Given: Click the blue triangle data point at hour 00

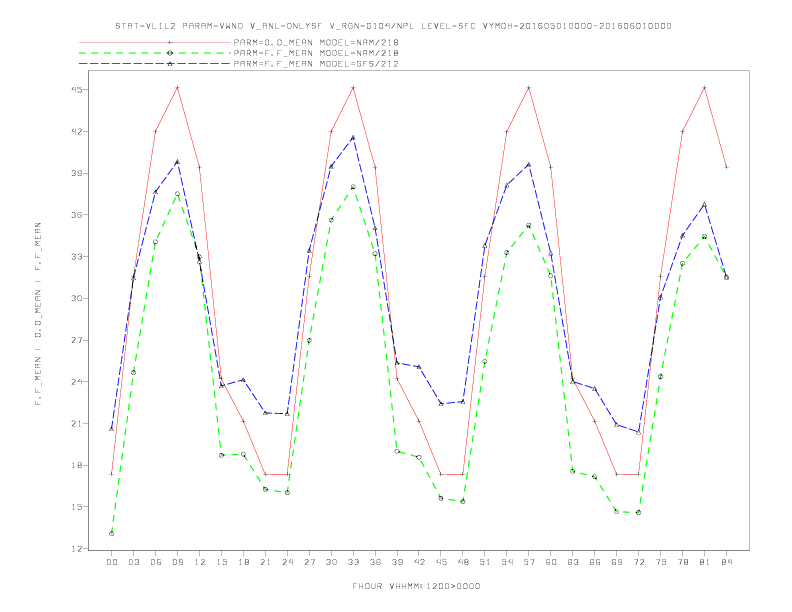Looking at the screenshot, I should (x=112, y=429).
